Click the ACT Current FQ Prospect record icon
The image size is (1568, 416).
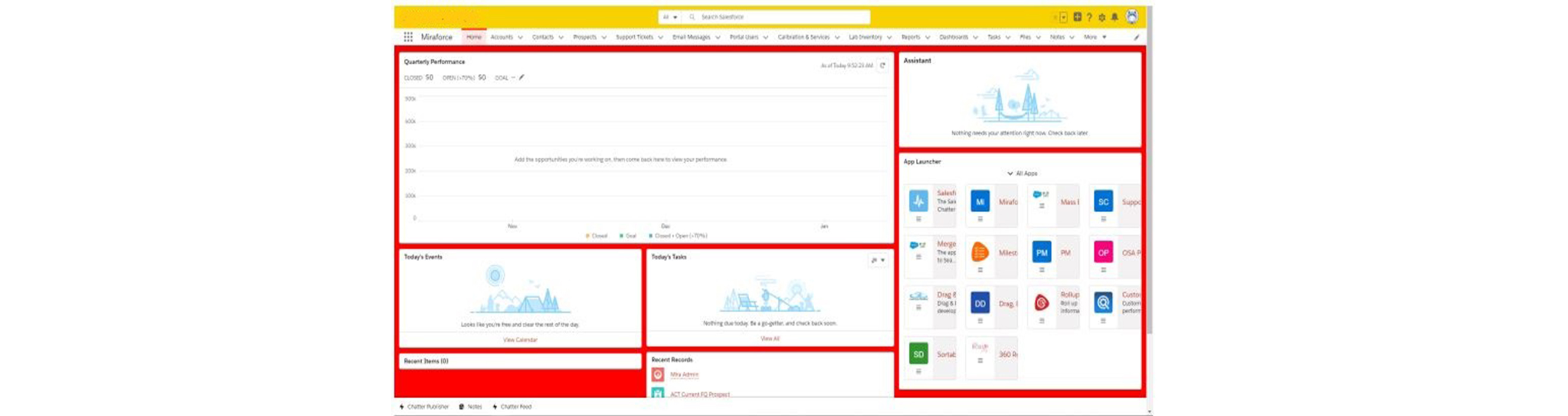(657, 393)
